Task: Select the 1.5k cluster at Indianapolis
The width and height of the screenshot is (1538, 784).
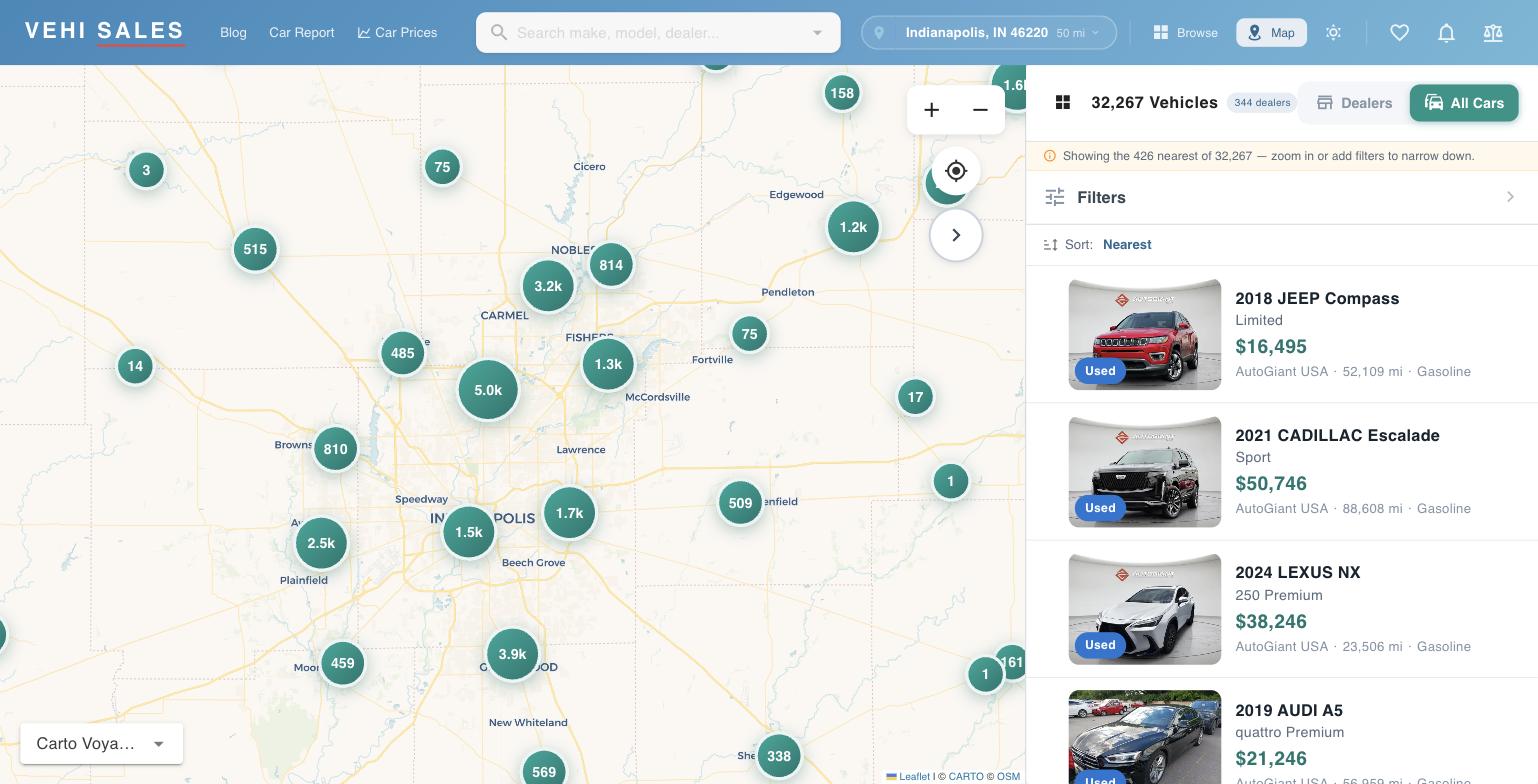Action: pyautogui.click(x=469, y=532)
